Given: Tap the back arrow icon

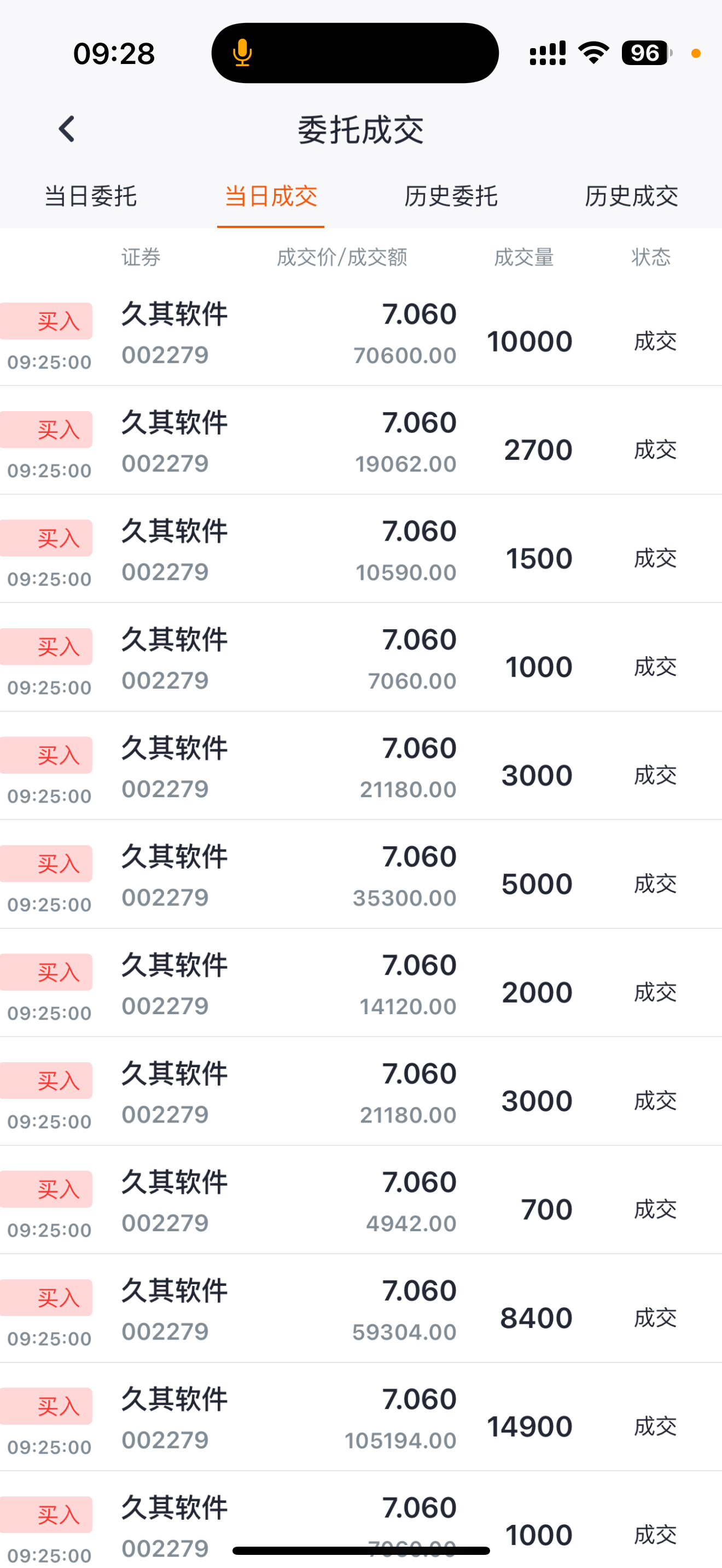Looking at the screenshot, I should [x=66, y=129].
